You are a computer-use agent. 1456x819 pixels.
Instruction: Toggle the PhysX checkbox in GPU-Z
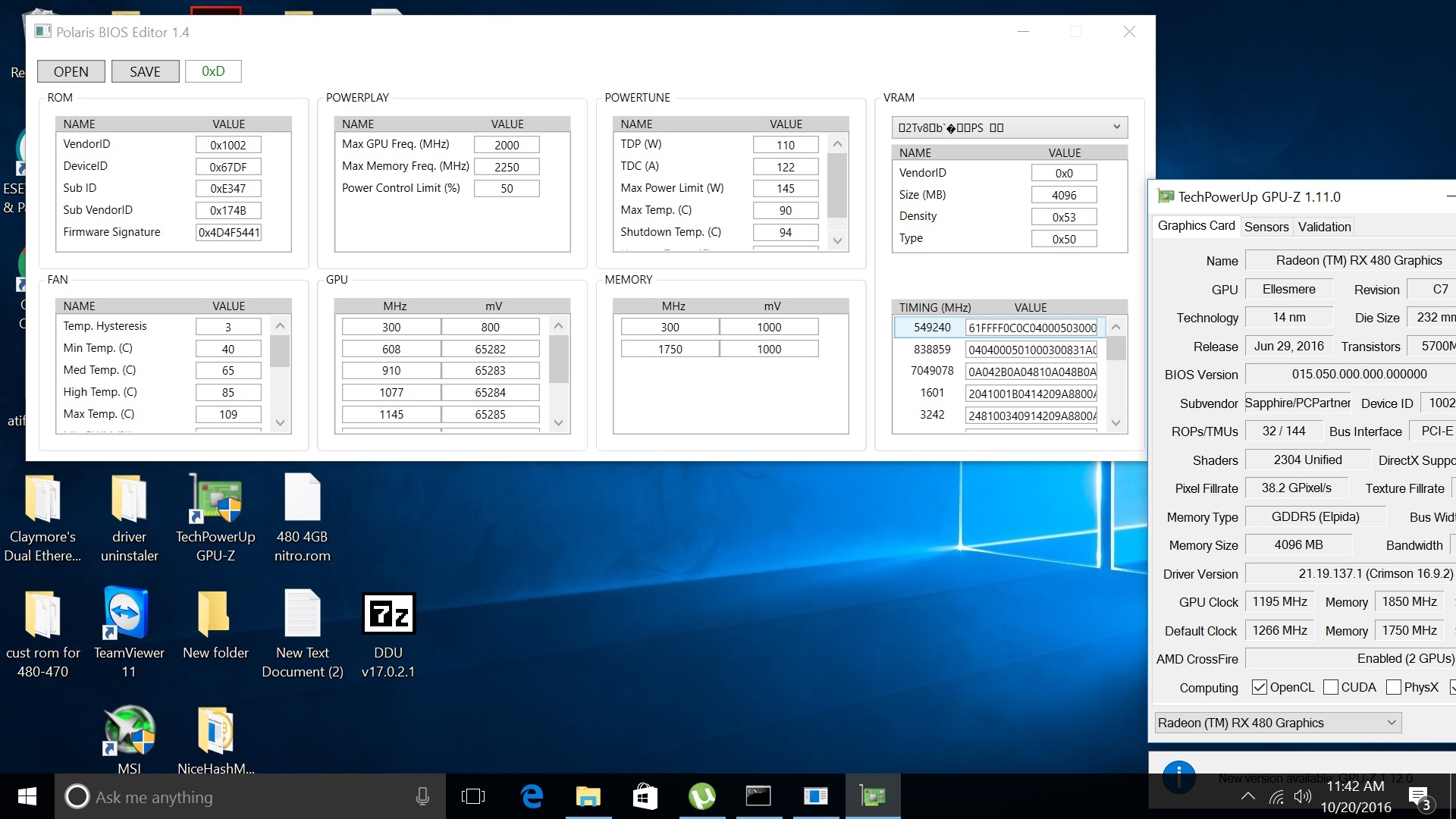(1393, 687)
